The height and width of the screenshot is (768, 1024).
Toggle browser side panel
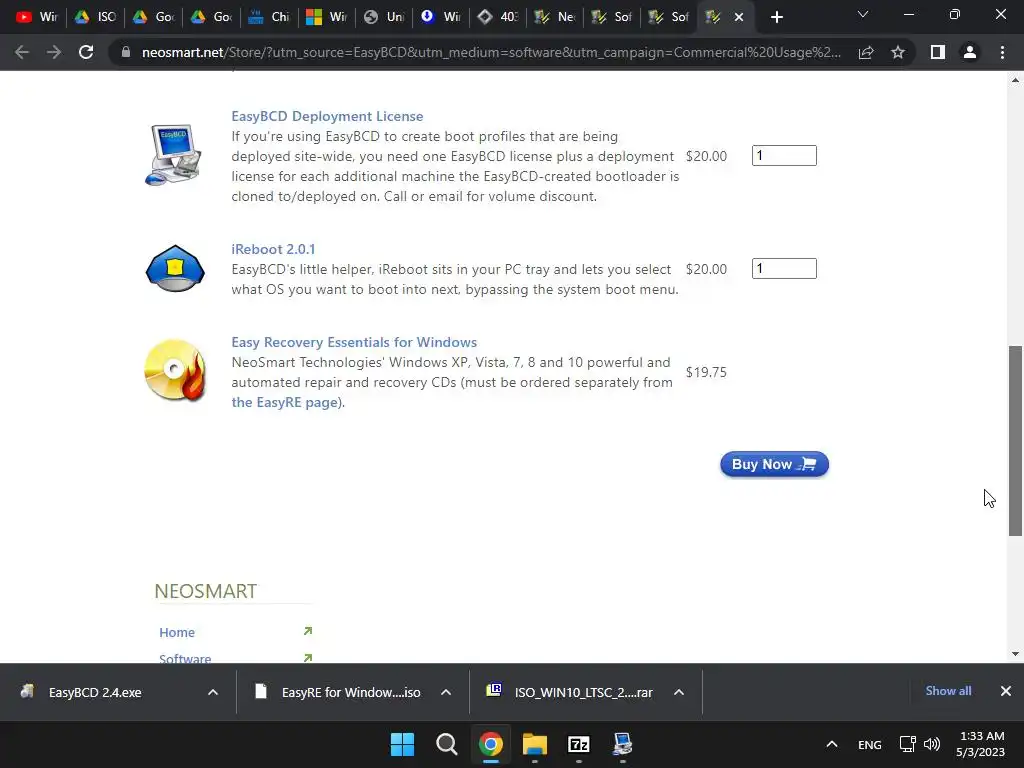pos(938,52)
